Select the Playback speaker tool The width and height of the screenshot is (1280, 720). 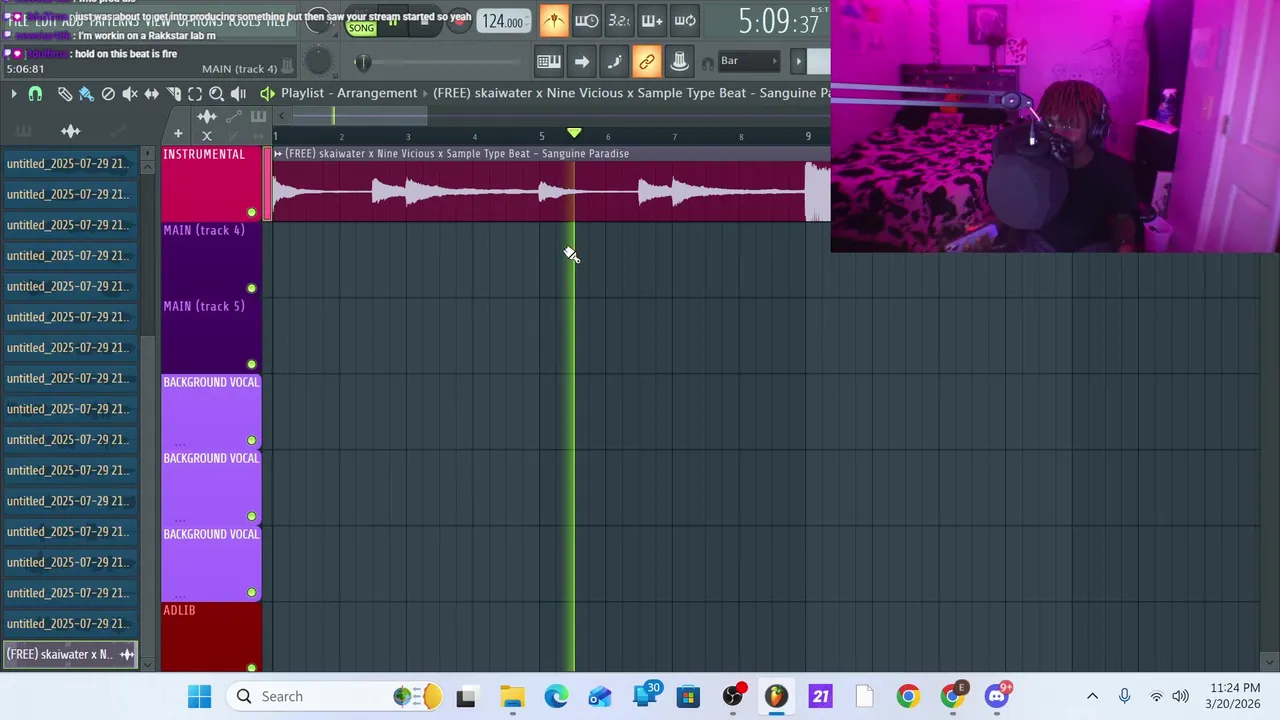(238, 94)
